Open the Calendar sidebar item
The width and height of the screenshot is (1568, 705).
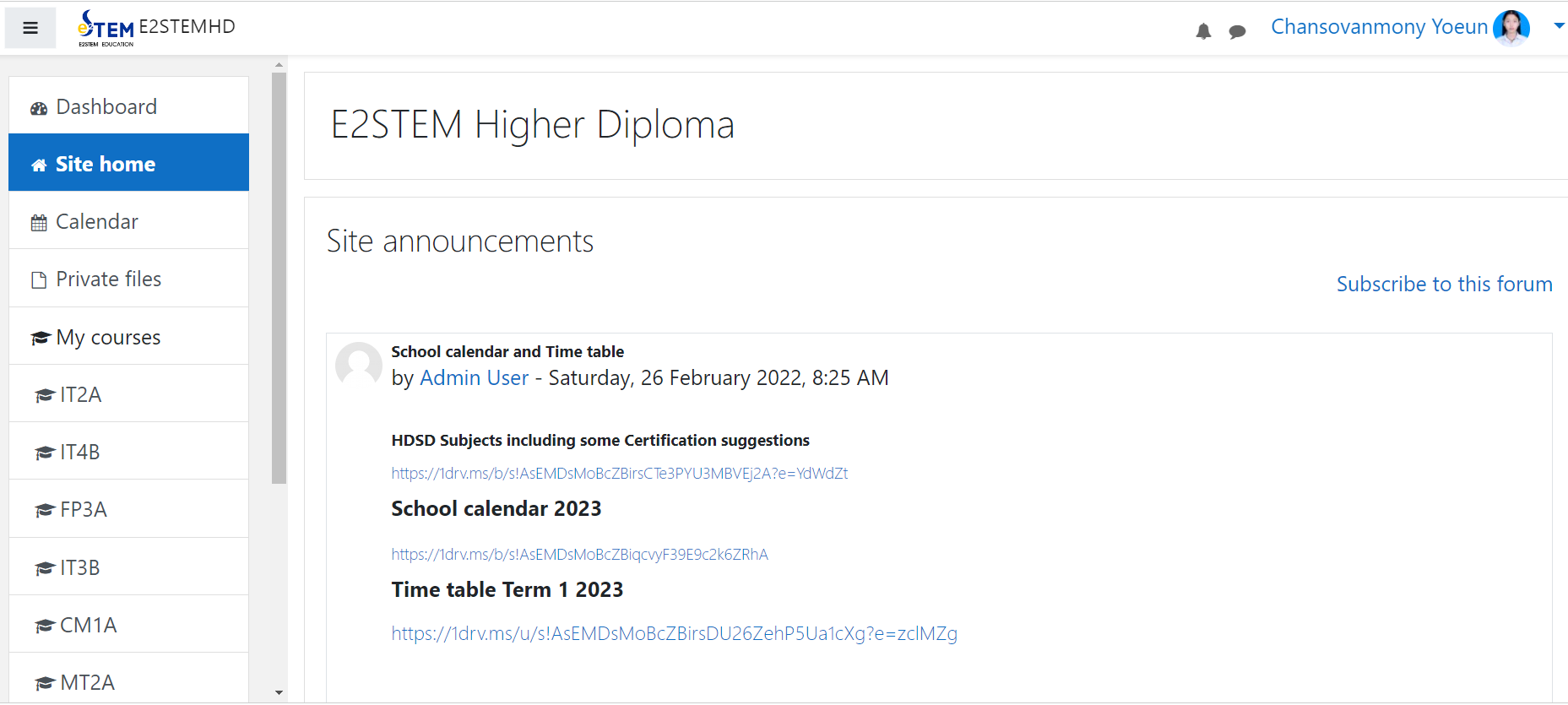point(96,221)
